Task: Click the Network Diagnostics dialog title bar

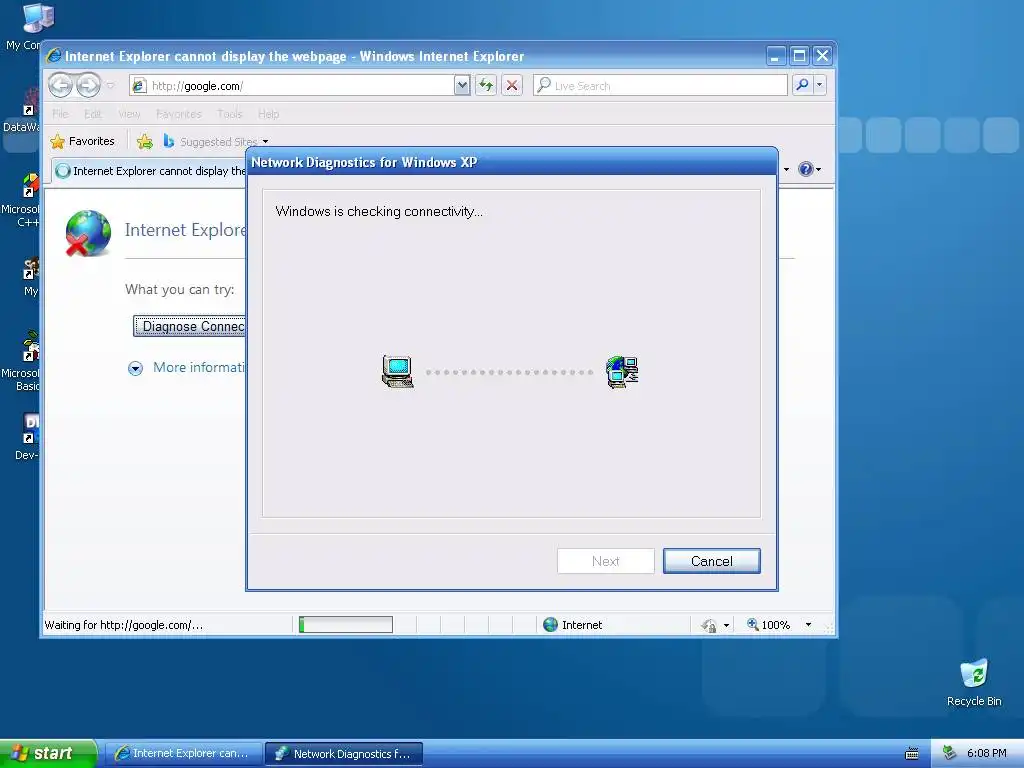Action: (x=512, y=162)
